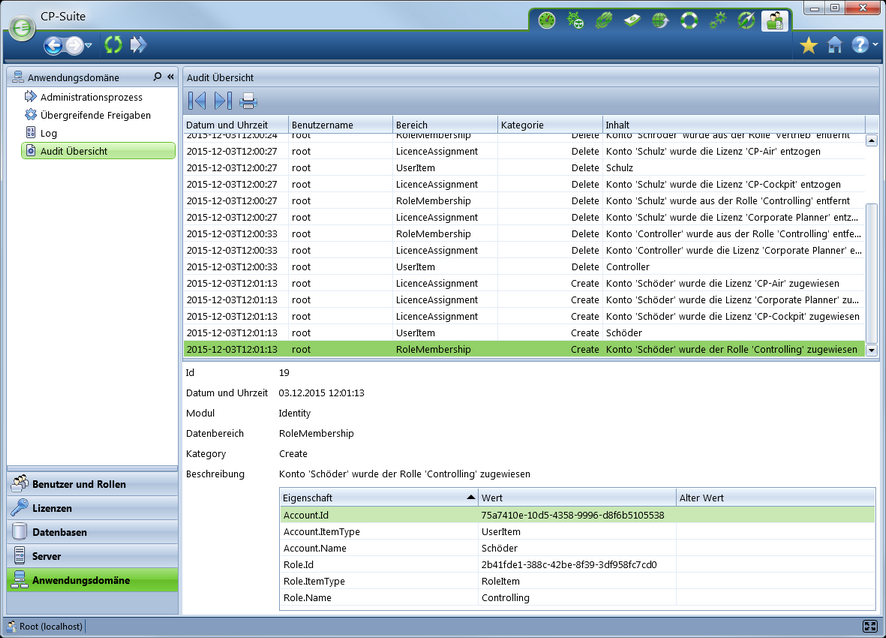The image size is (886, 638).
Task: Jump to last audit page
Action: tap(223, 101)
